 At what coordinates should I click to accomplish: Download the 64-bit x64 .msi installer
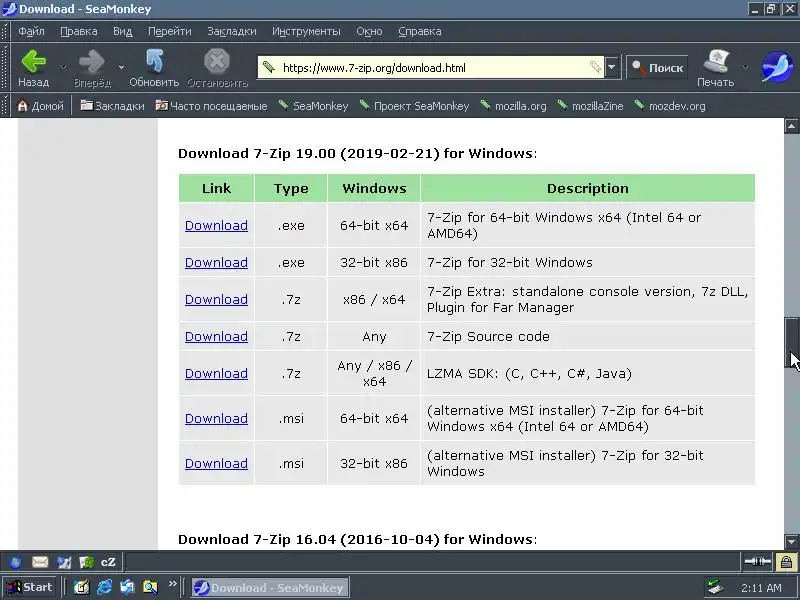pos(216,418)
